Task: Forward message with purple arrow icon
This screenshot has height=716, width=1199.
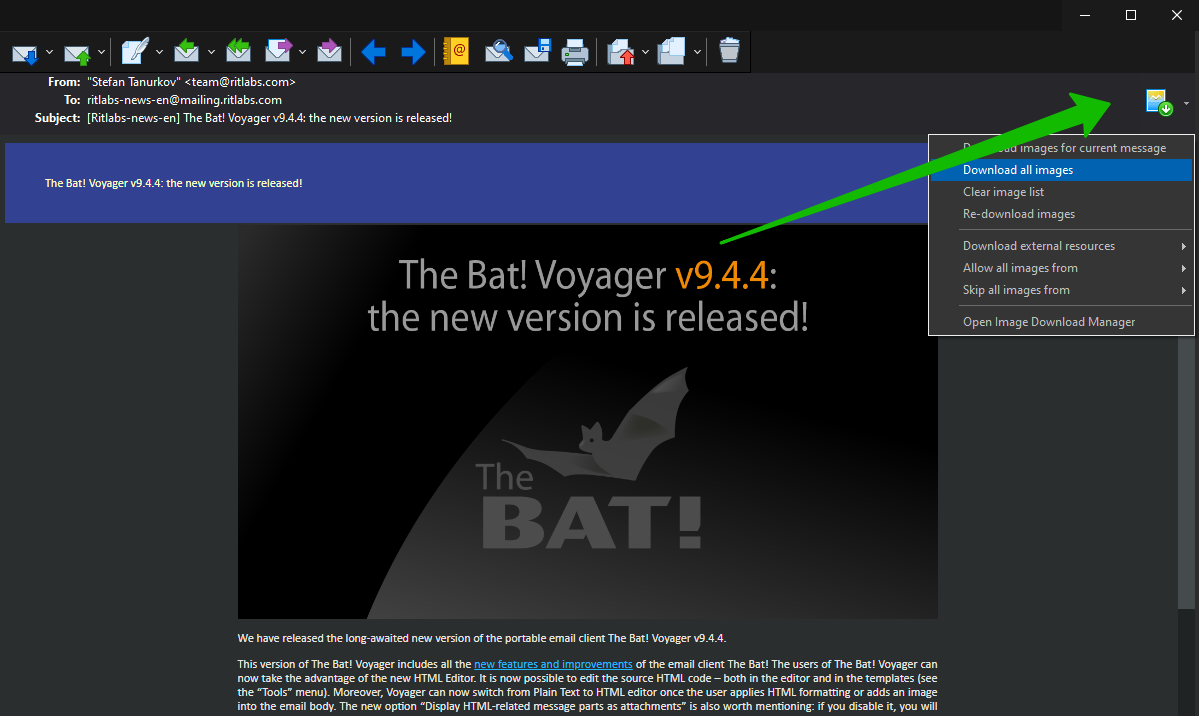Action: click(x=278, y=50)
